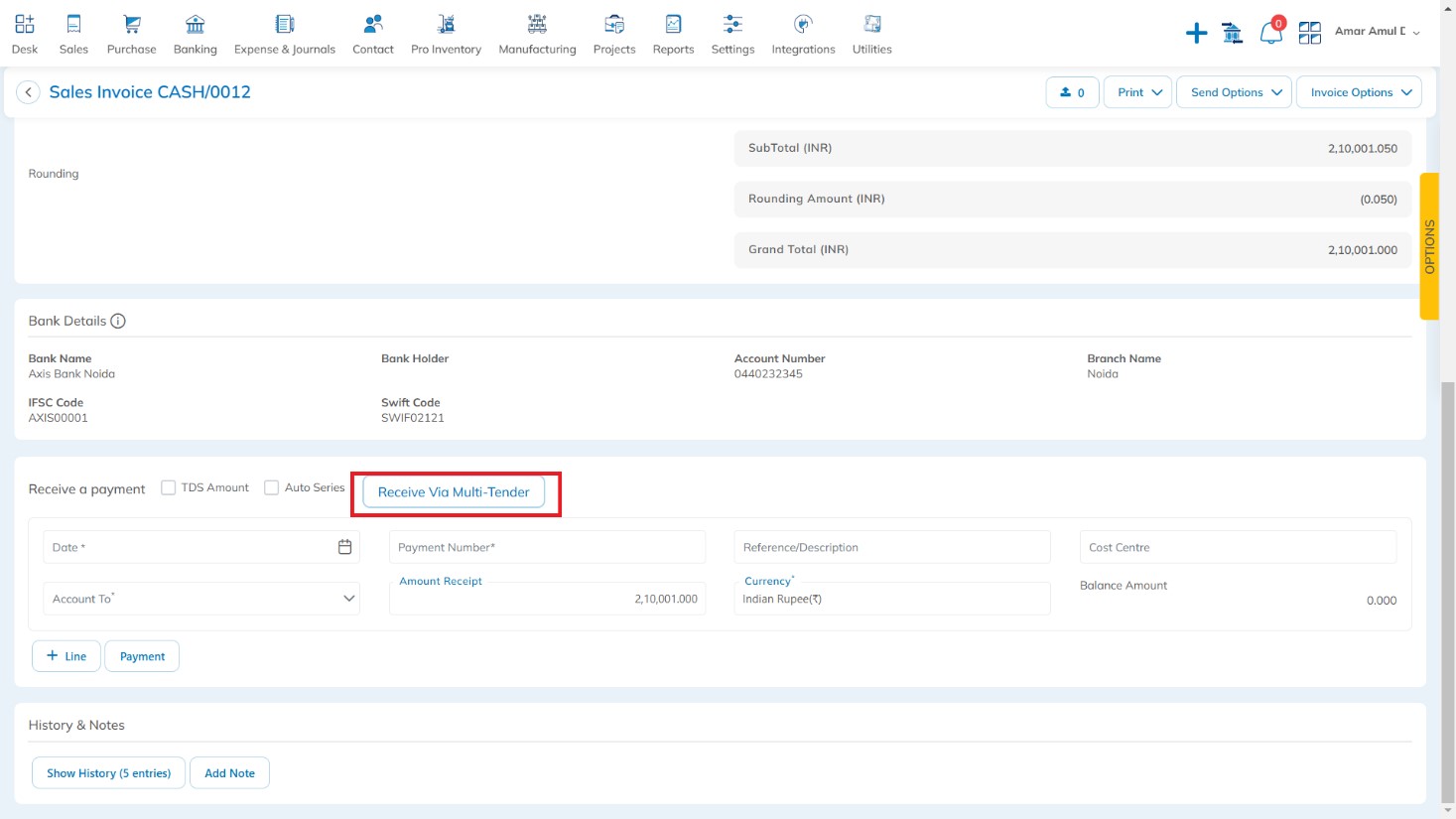Click the Date input field

pos(201,547)
